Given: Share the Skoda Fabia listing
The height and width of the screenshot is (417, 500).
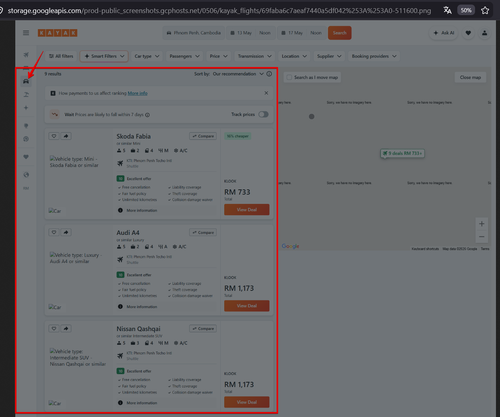Looking at the screenshot, I should click(66, 136).
